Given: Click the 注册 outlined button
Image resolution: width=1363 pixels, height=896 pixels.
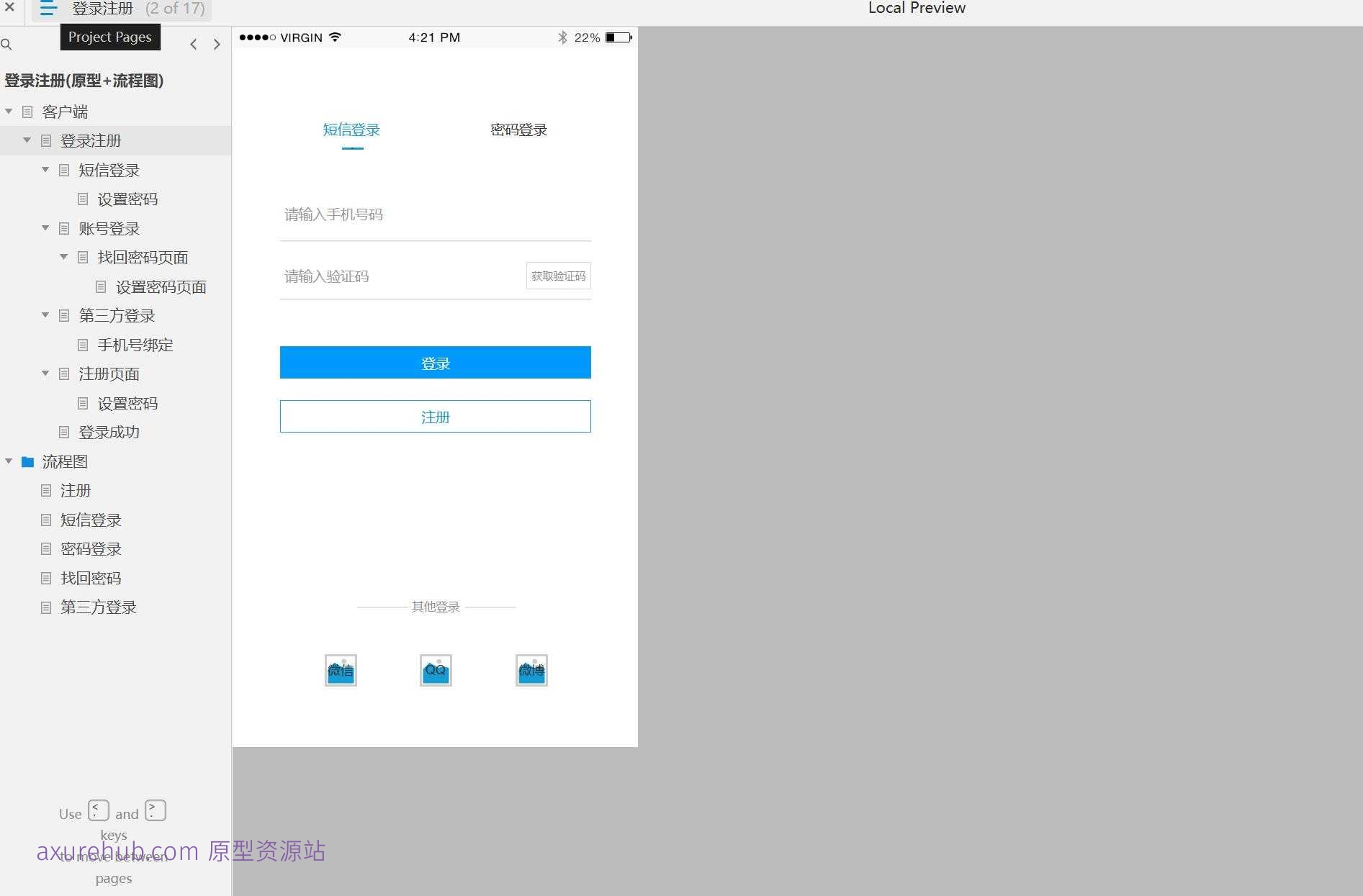Looking at the screenshot, I should pyautogui.click(x=436, y=417).
